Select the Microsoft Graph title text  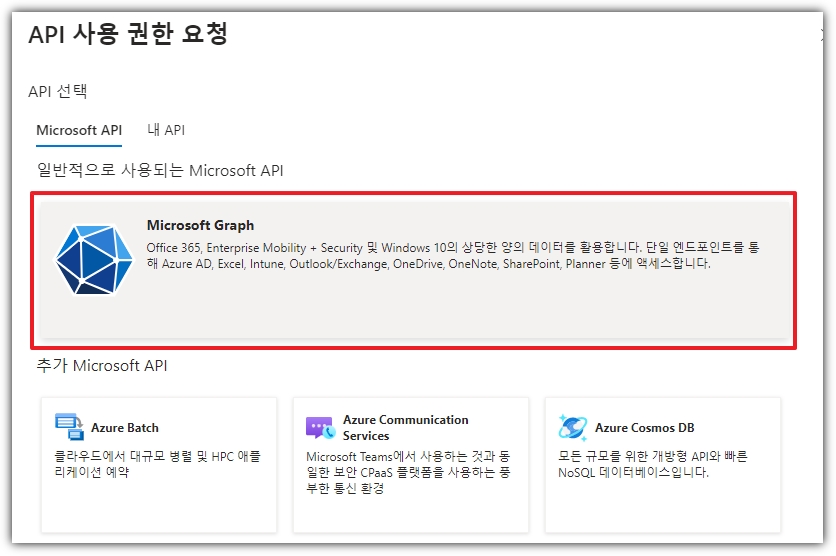pos(200,225)
